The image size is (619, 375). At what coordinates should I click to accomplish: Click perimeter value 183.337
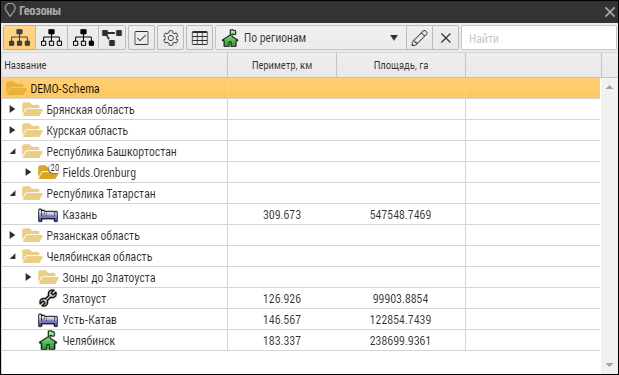pos(282,341)
